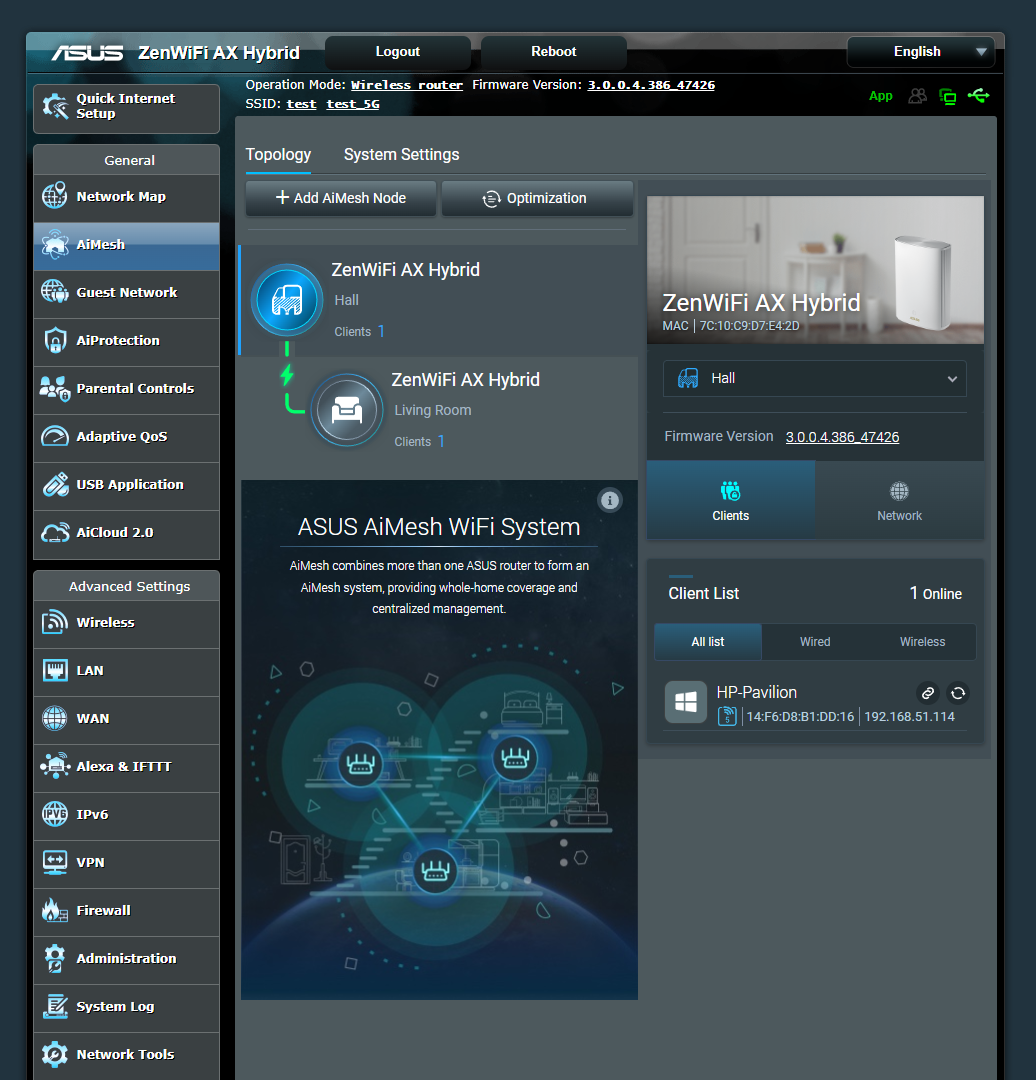Image resolution: width=1036 pixels, height=1080 pixels.
Task: Click the green wired clients icon in top bar
Action: [x=947, y=95]
